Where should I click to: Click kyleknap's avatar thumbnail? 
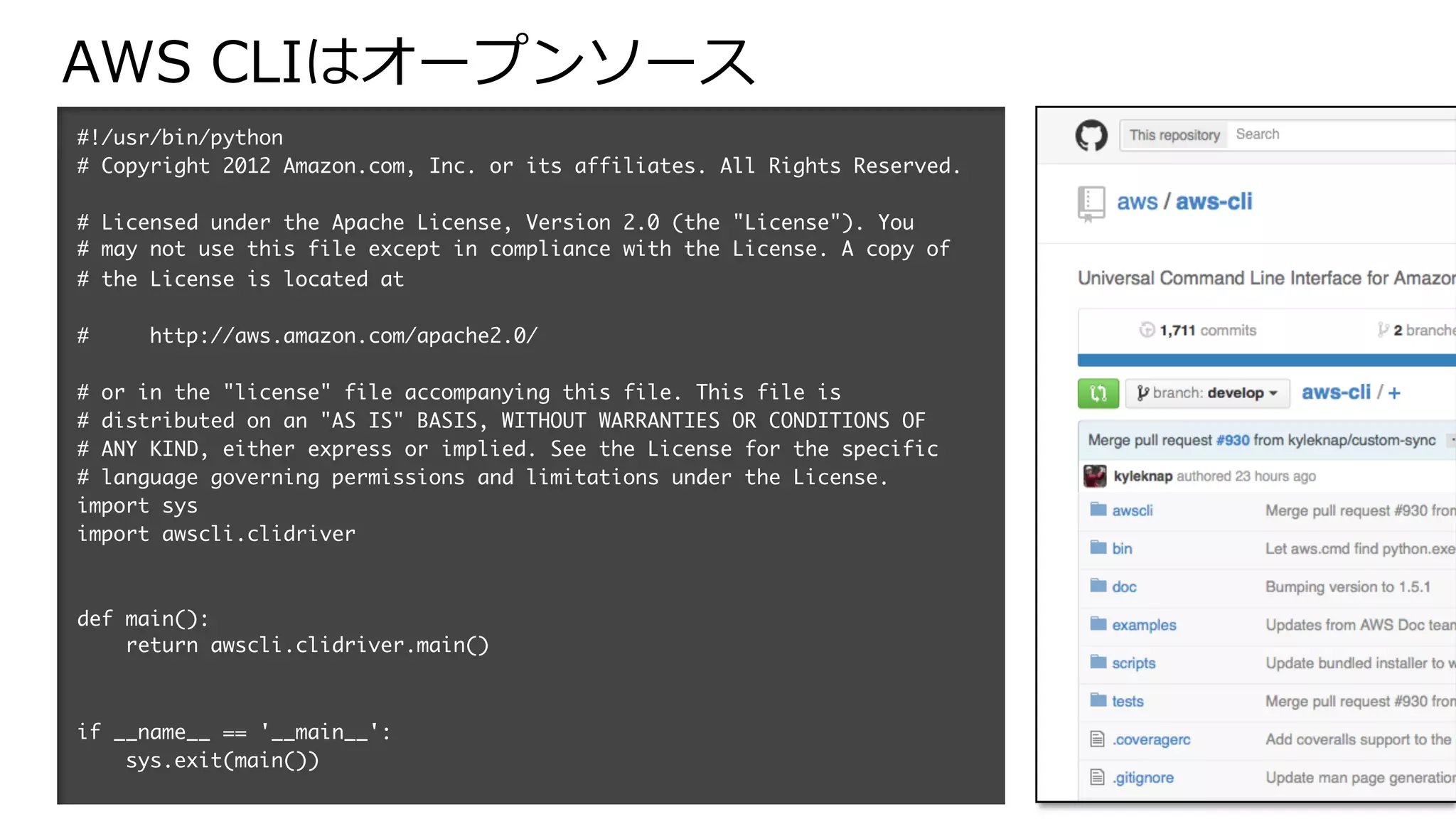point(1095,476)
